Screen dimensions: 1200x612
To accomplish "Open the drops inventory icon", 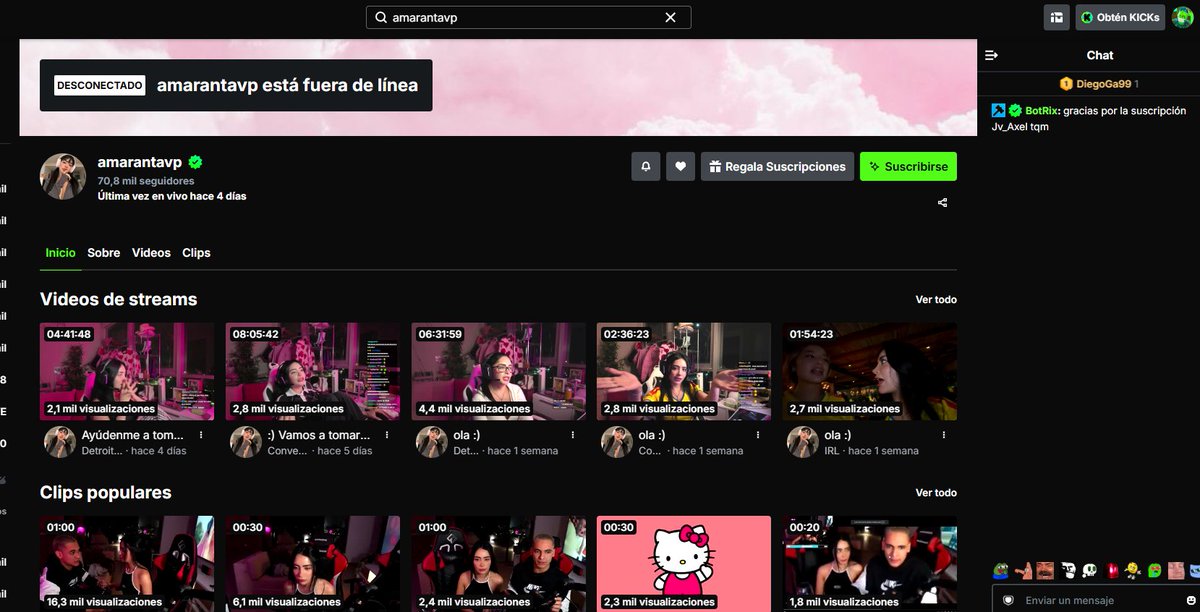I will (x=1056, y=17).
